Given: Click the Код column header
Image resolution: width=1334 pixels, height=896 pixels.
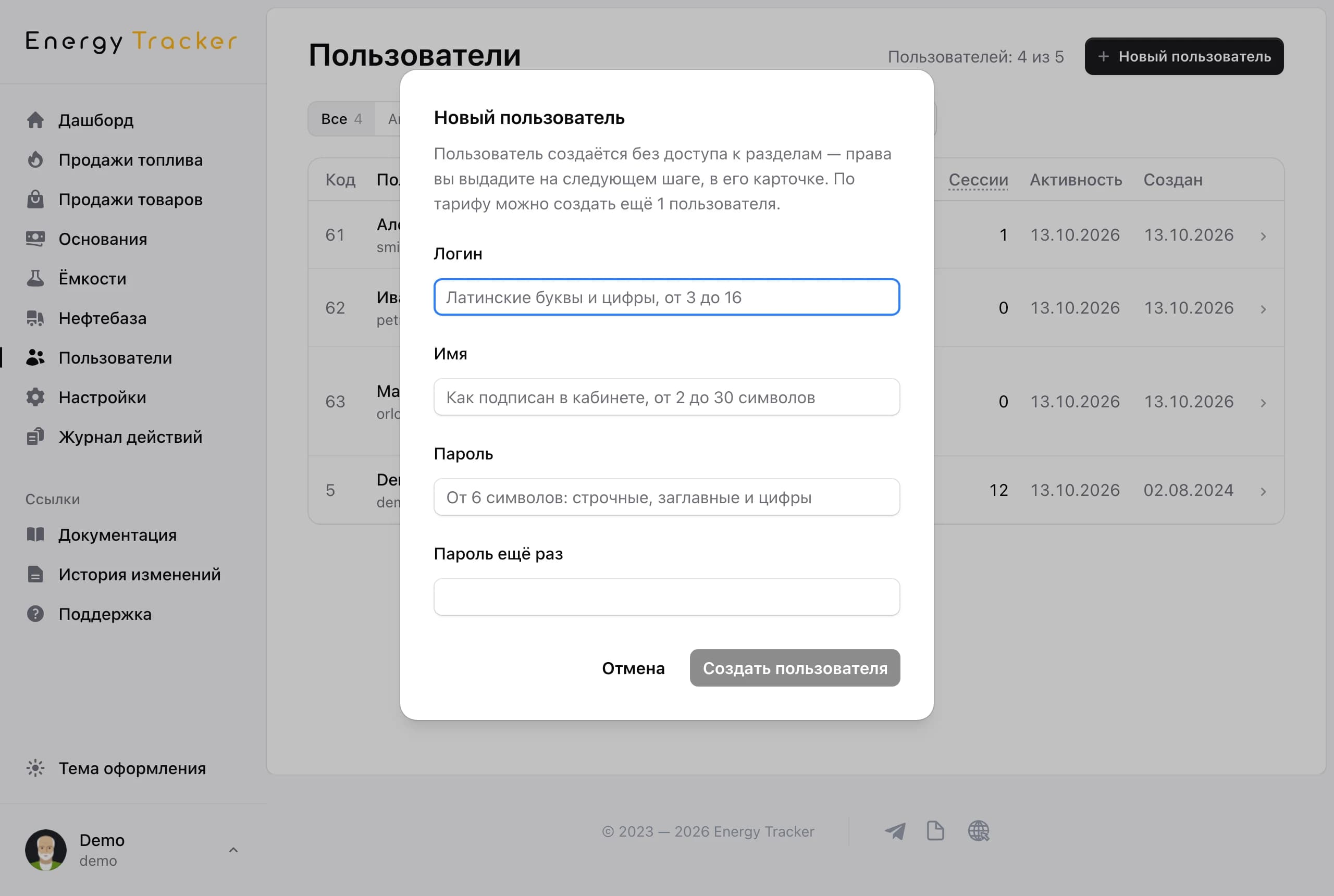Looking at the screenshot, I should [x=340, y=179].
